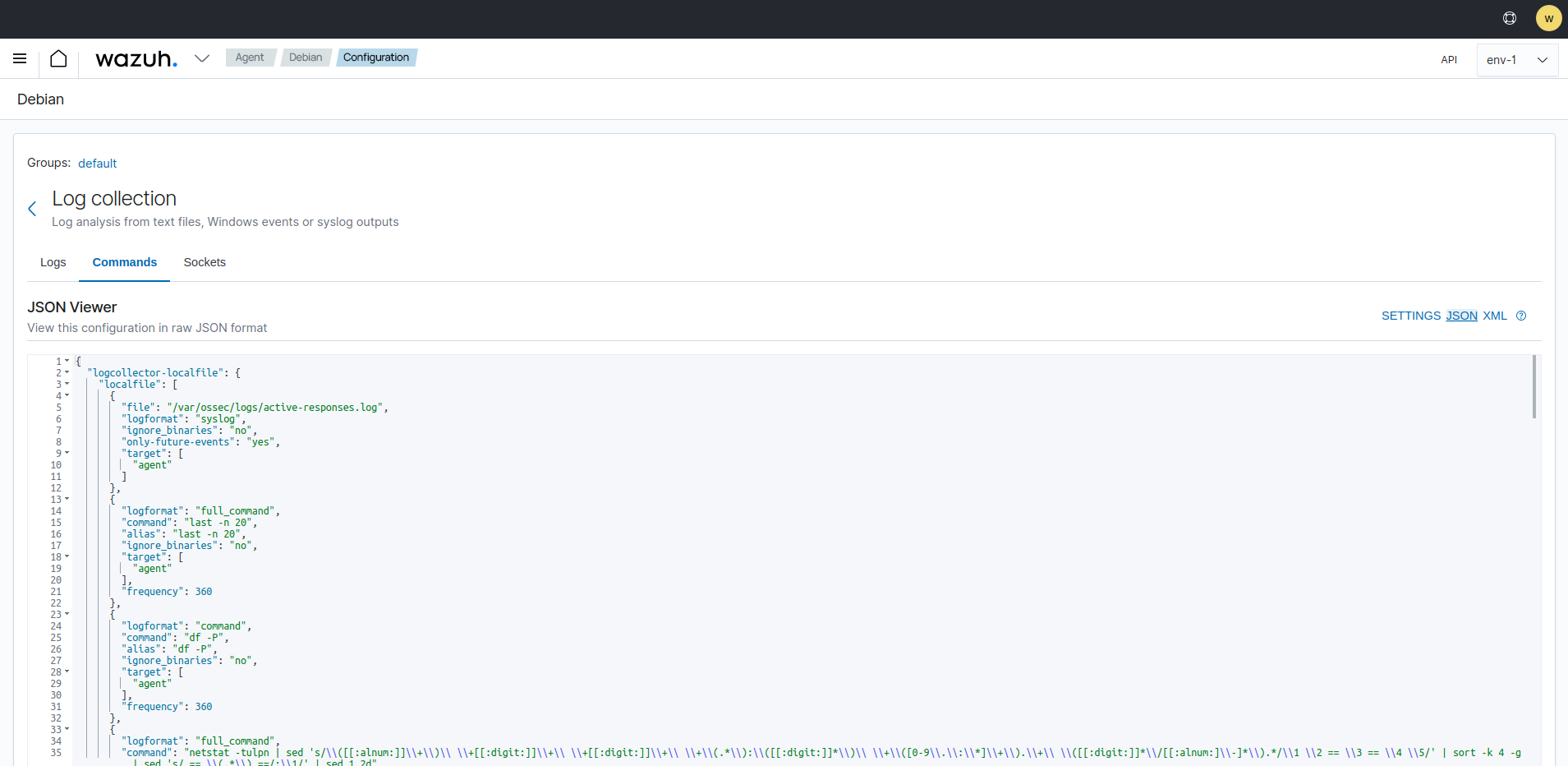The image size is (1568, 766).
Task: Collapse the target fold at line 18
Action: click(x=67, y=556)
